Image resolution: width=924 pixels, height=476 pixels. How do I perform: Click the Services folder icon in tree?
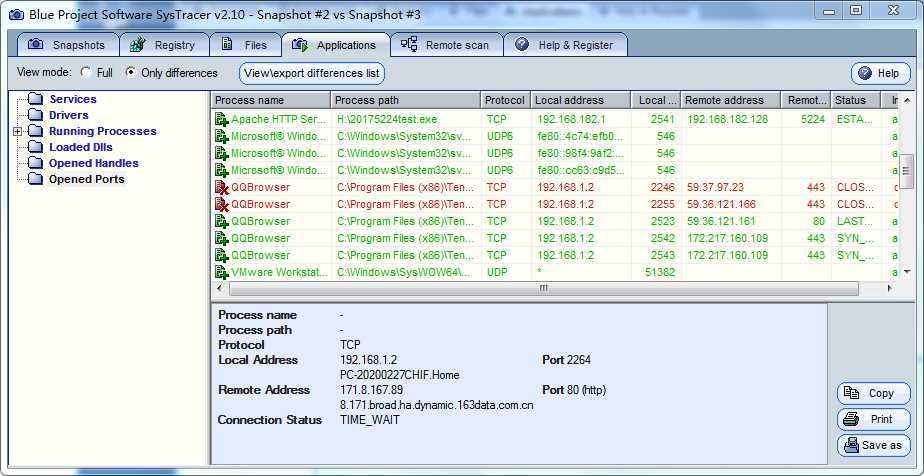tap(36, 99)
